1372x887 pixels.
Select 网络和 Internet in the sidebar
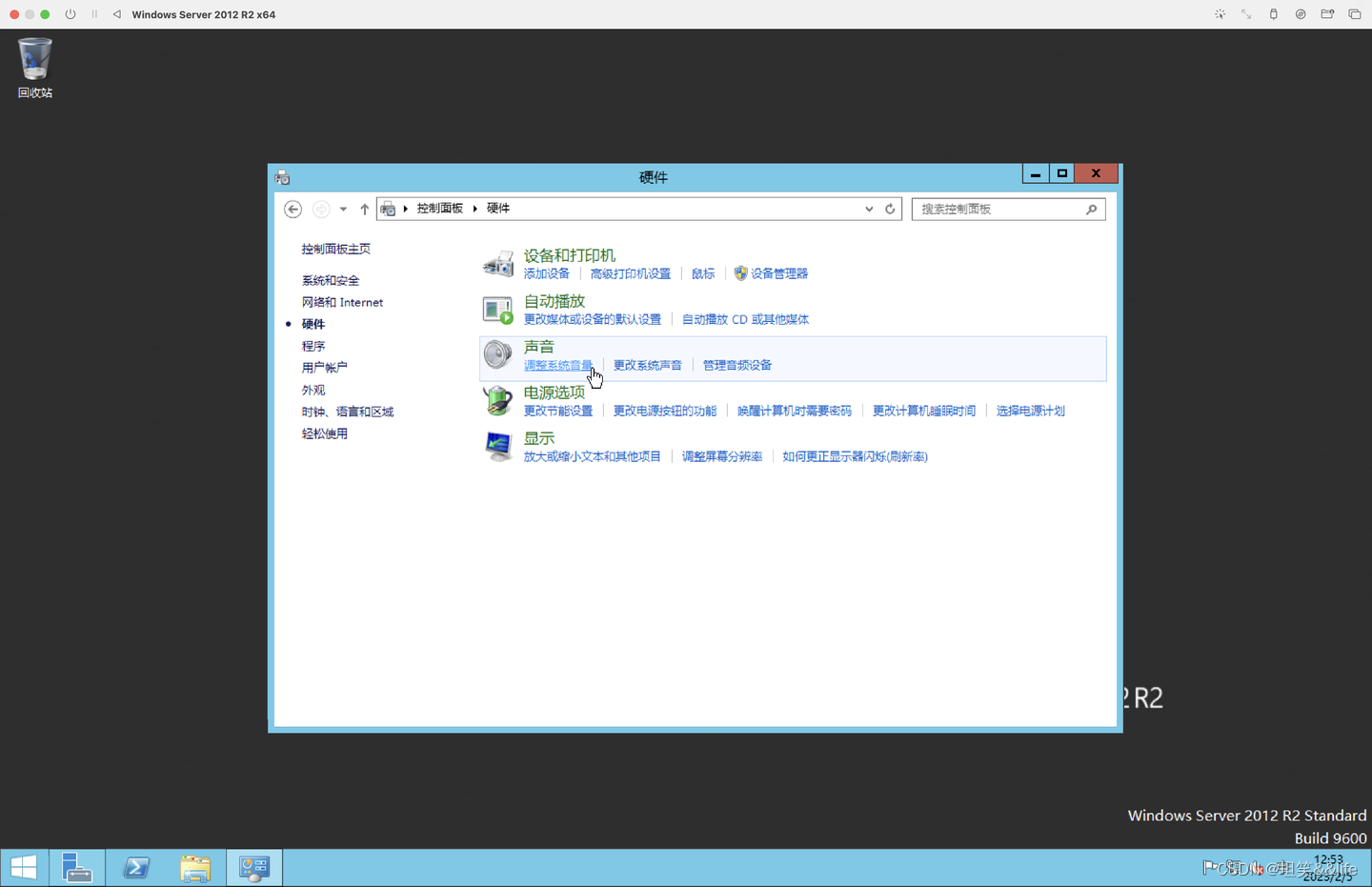pos(342,302)
